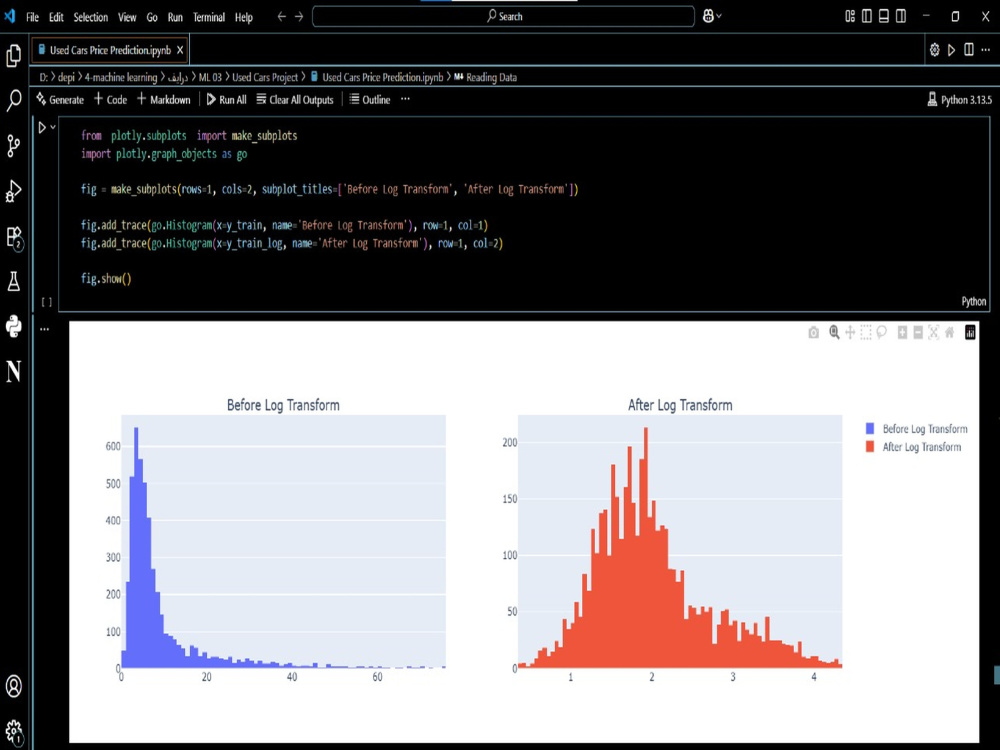The image size is (1000, 750).
Task: Click '4-machine learning' breadcrumb
Action: [121, 77]
